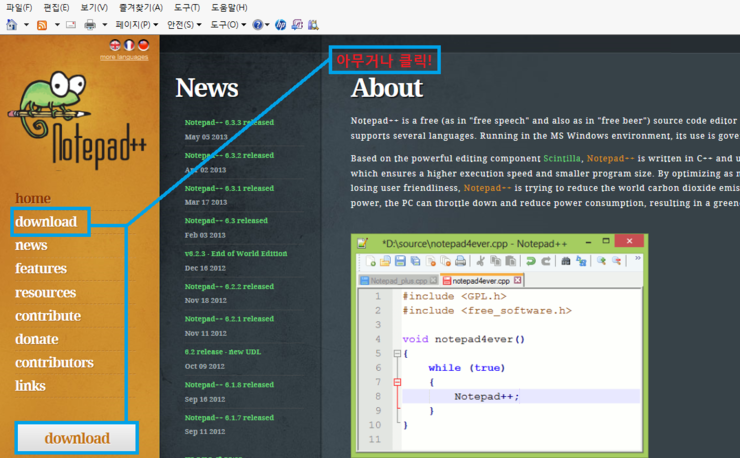This screenshot has height=458, width=740.
Task: Close the notepad4ever.cpp tab with its X
Action: coord(518,280)
